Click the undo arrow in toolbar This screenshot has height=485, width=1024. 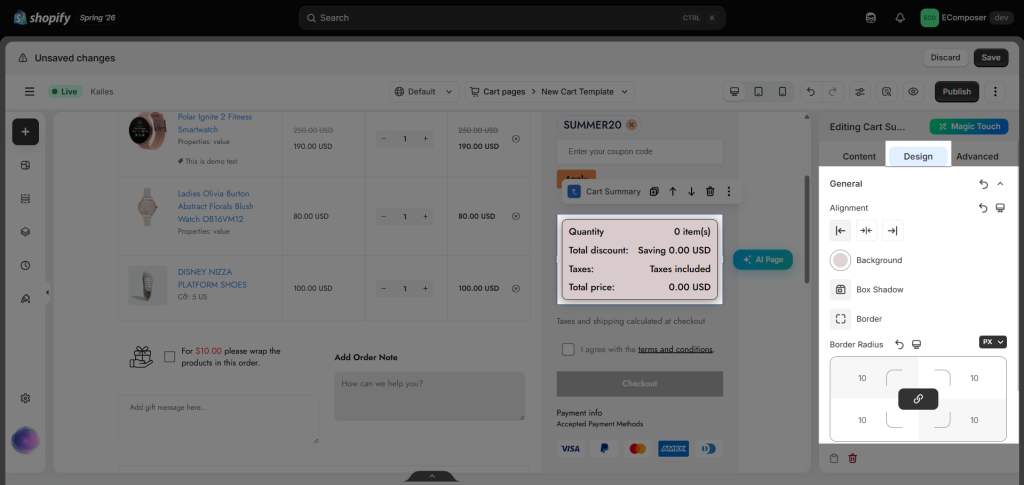(x=811, y=92)
